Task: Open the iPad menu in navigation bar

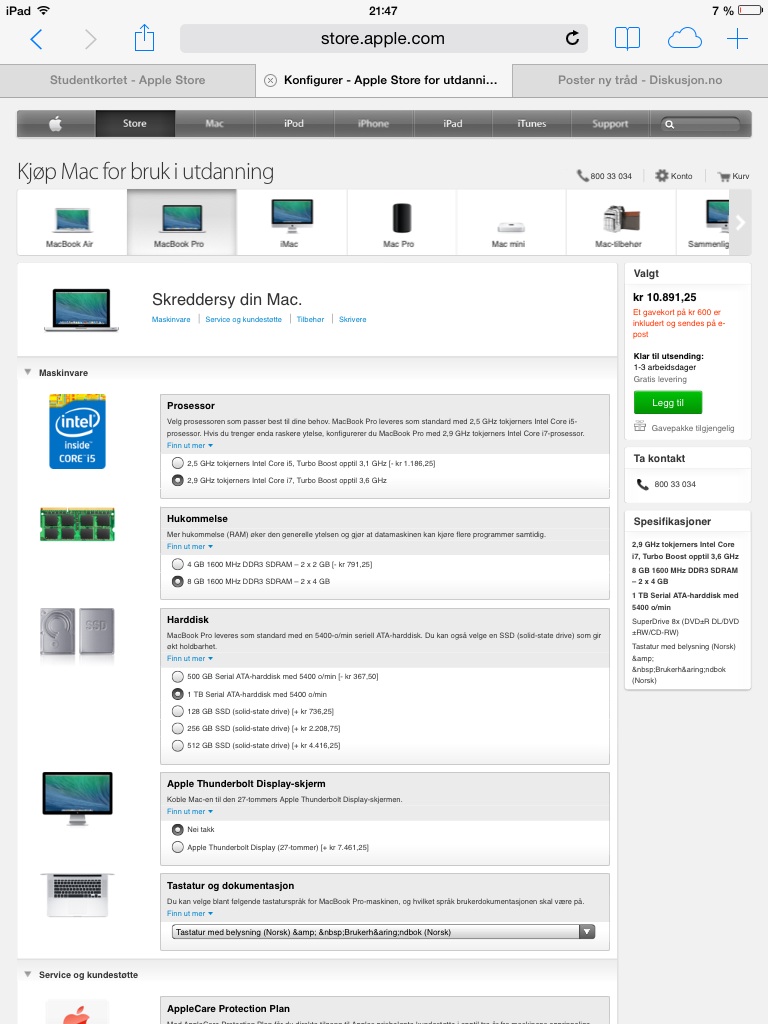Action: 453,123
